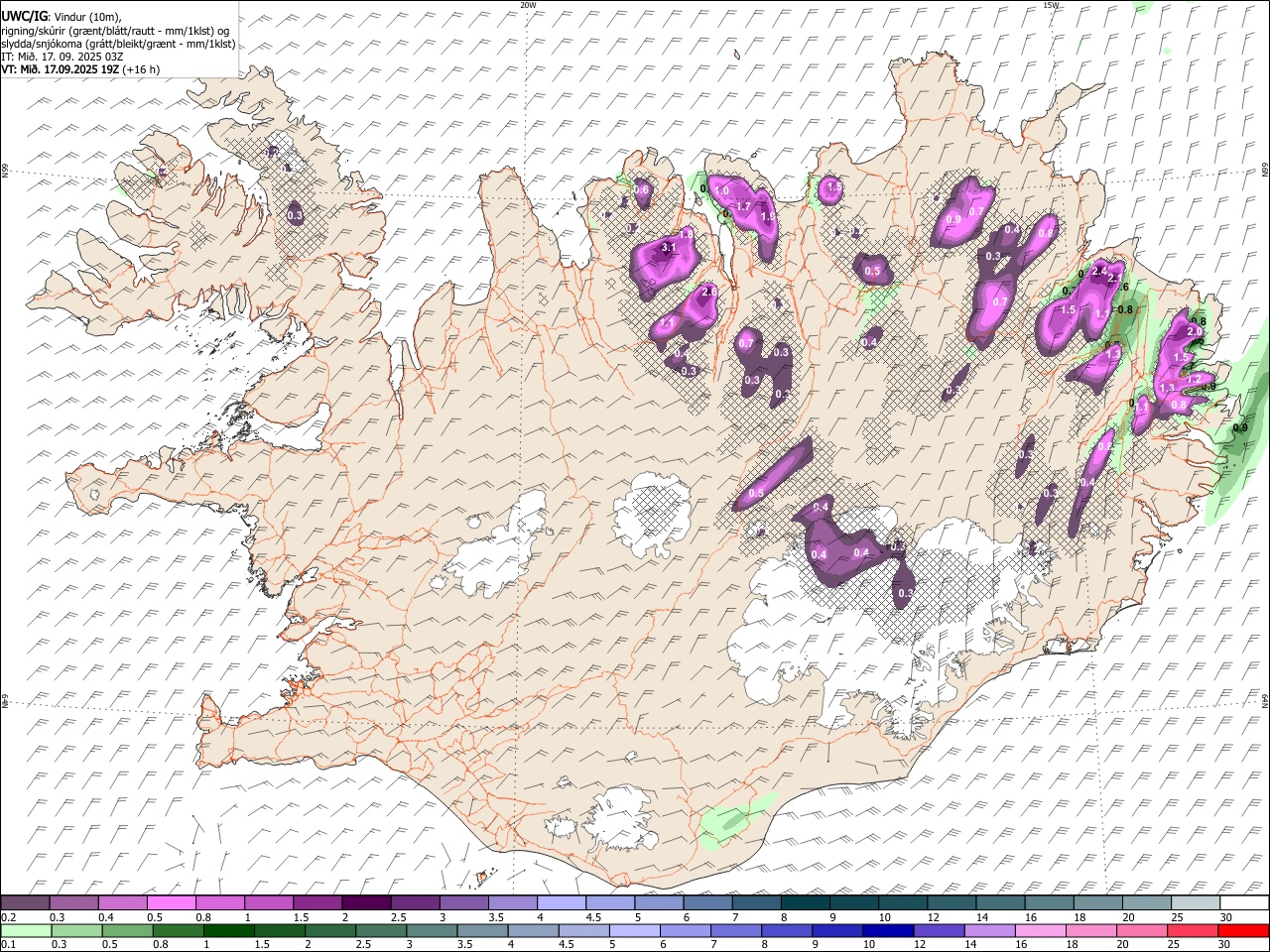Click the '(+16 h)' forecast offset text
The width and height of the screenshot is (1270, 952).
[143, 69]
